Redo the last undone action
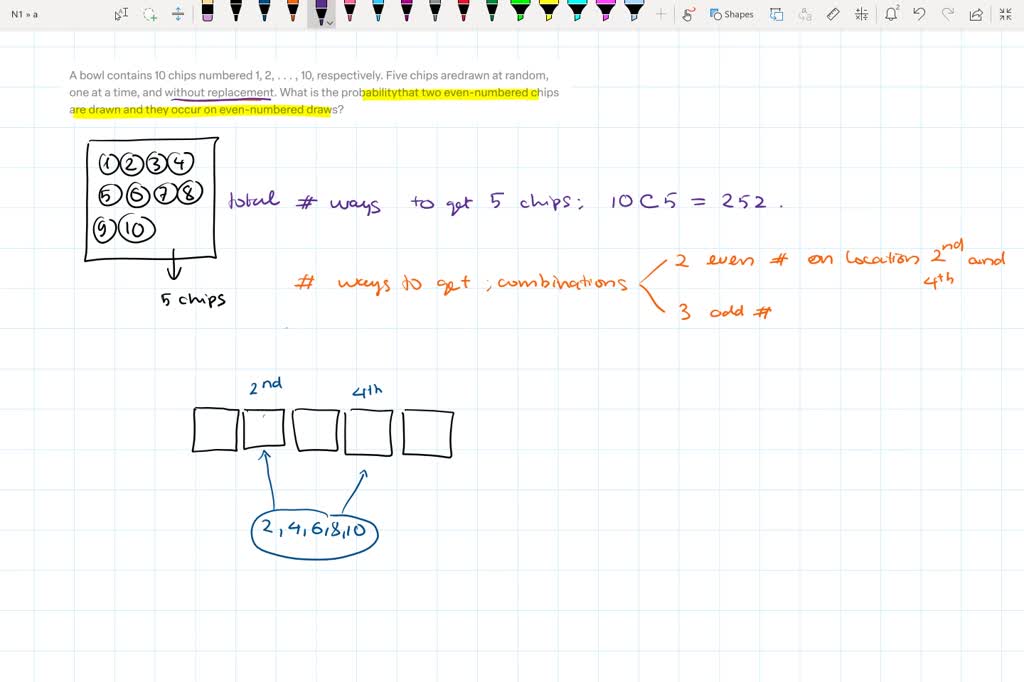The image size is (1024, 682). click(x=948, y=14)
